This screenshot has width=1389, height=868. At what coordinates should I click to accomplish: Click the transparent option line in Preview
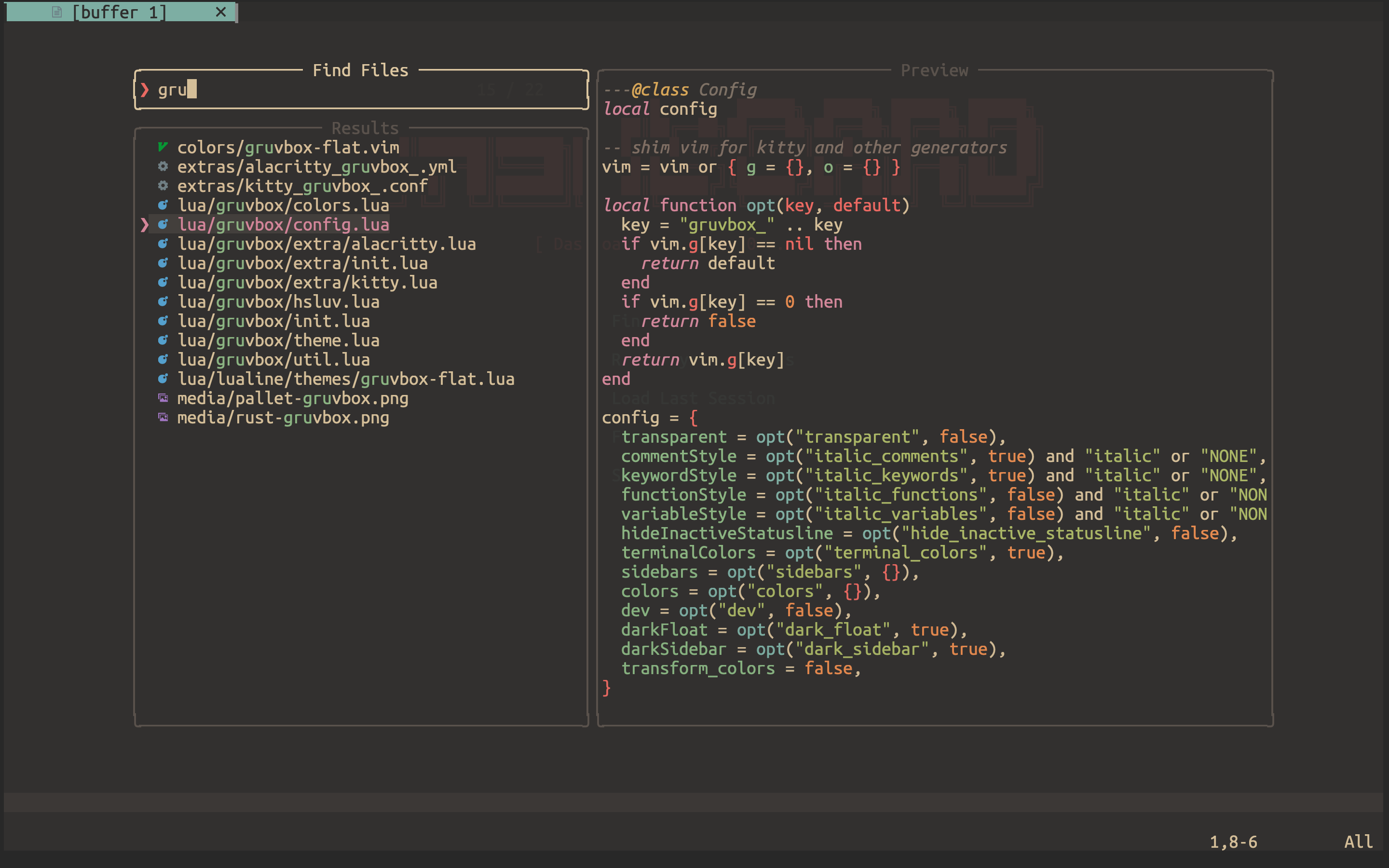click(x=812, y=437)
